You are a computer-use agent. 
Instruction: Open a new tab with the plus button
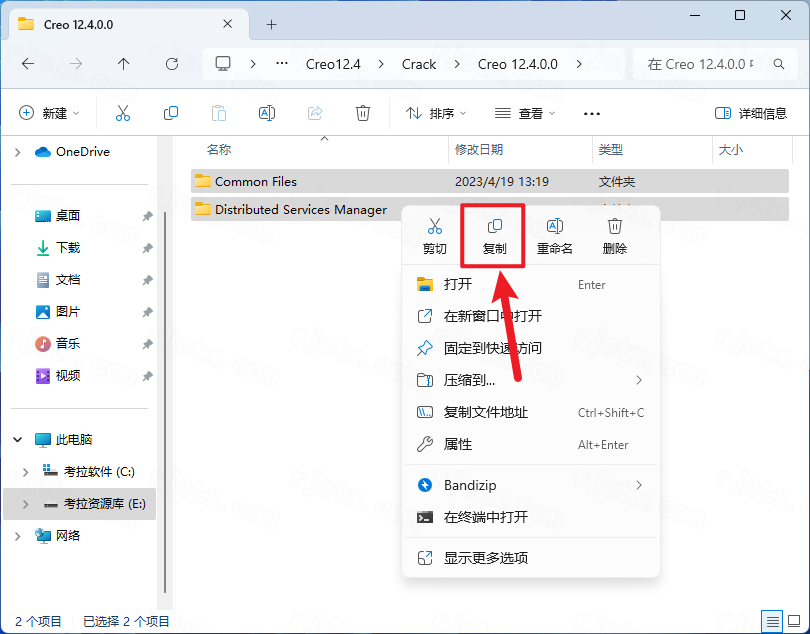click(x=272, y=24)
